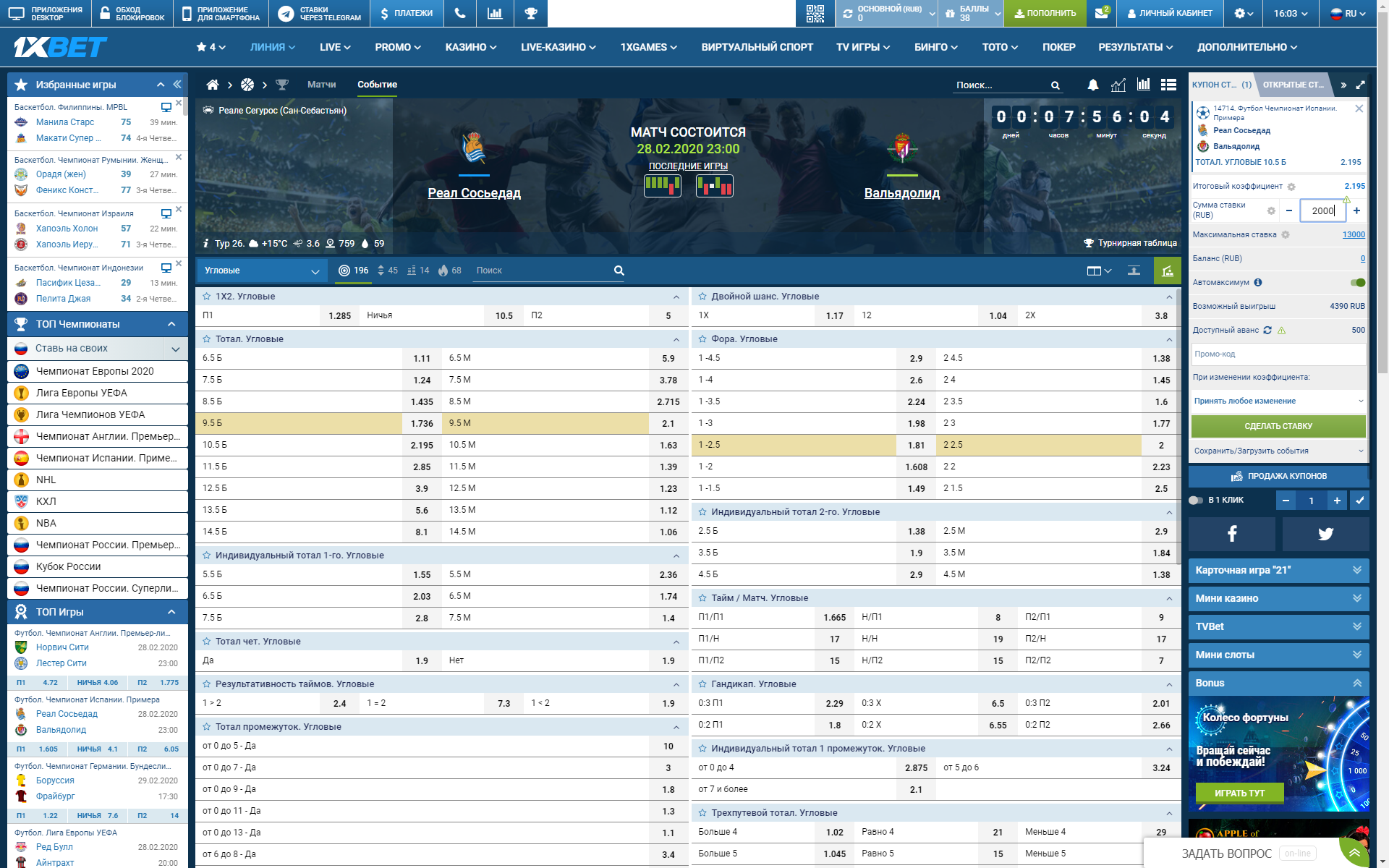Open RU language selector
The image size is (1389, 868).
pyautogui.click(x=1348, y=13)
